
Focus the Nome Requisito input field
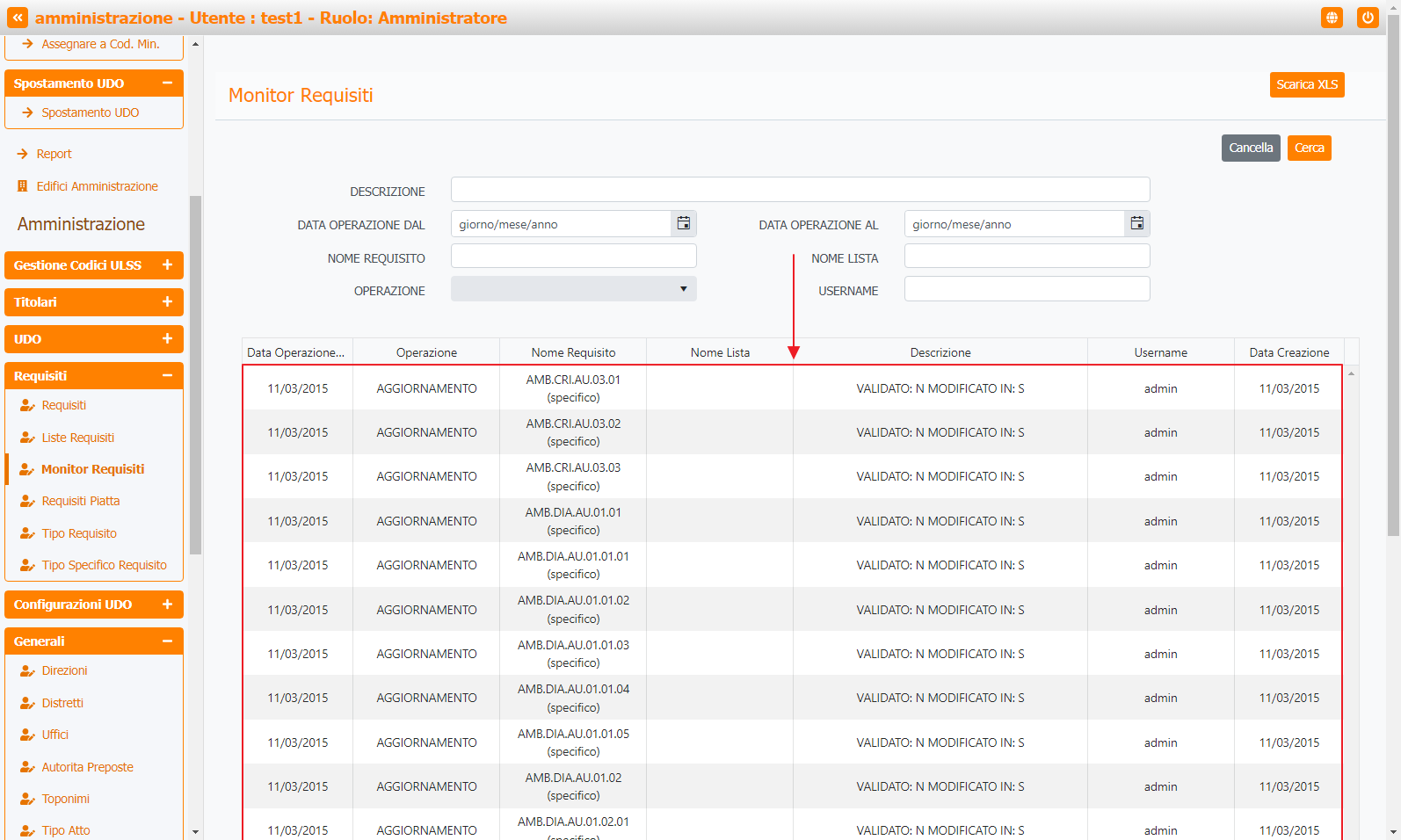coord(573,257)
